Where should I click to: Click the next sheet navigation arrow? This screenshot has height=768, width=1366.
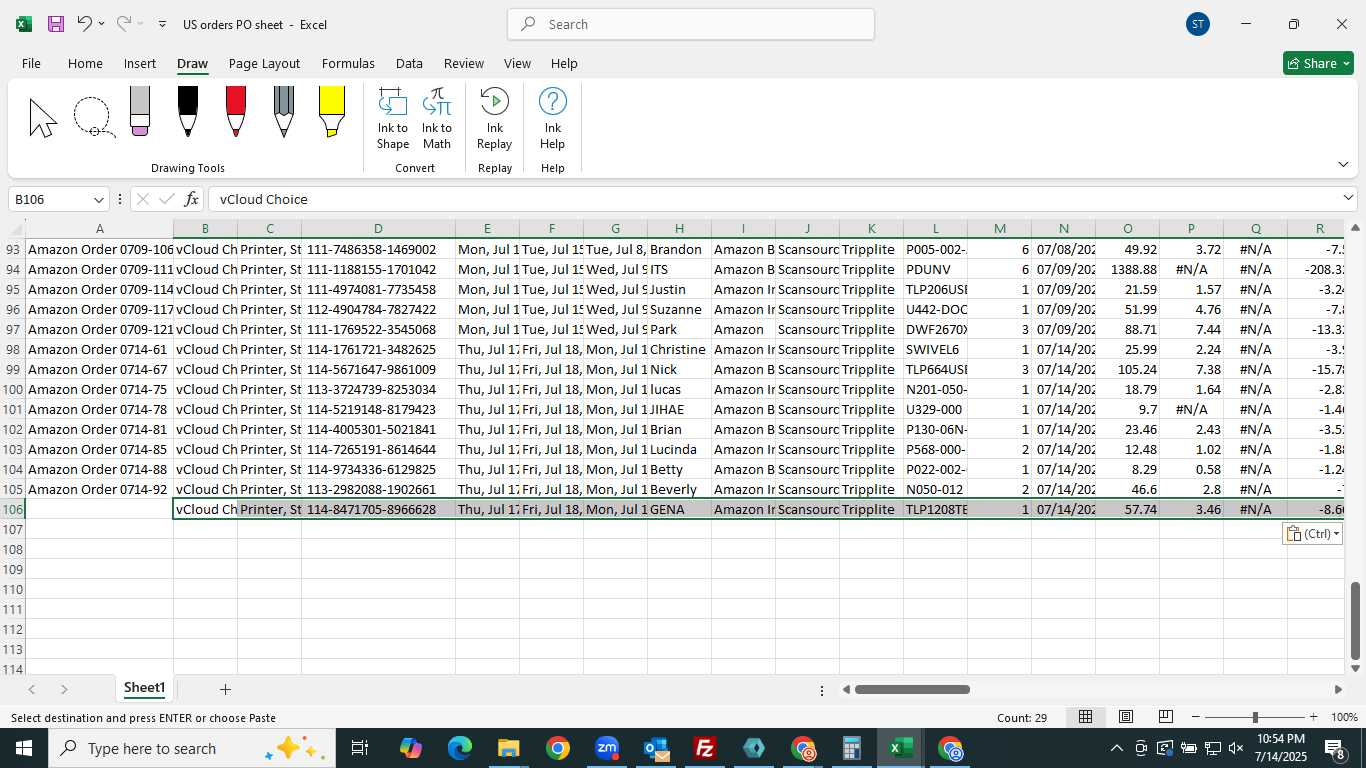[x=64, y=689]
